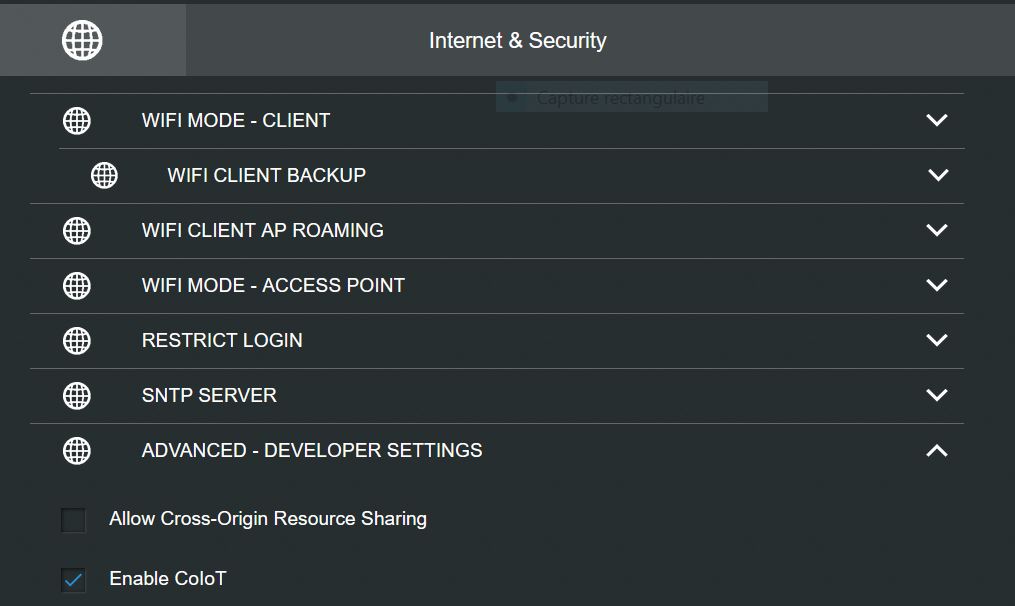Click the large globe icon in header
This screenshot has width=1015, height=606.
pyautogui.click(x=82, y=40)
